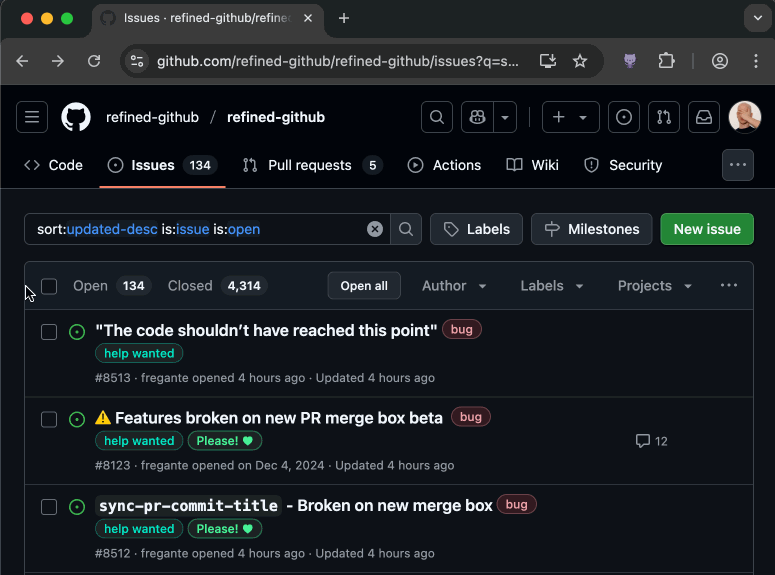
Task: Select checkbox for issue #8513
Action: pyautogui.click(x=49, y=332)
